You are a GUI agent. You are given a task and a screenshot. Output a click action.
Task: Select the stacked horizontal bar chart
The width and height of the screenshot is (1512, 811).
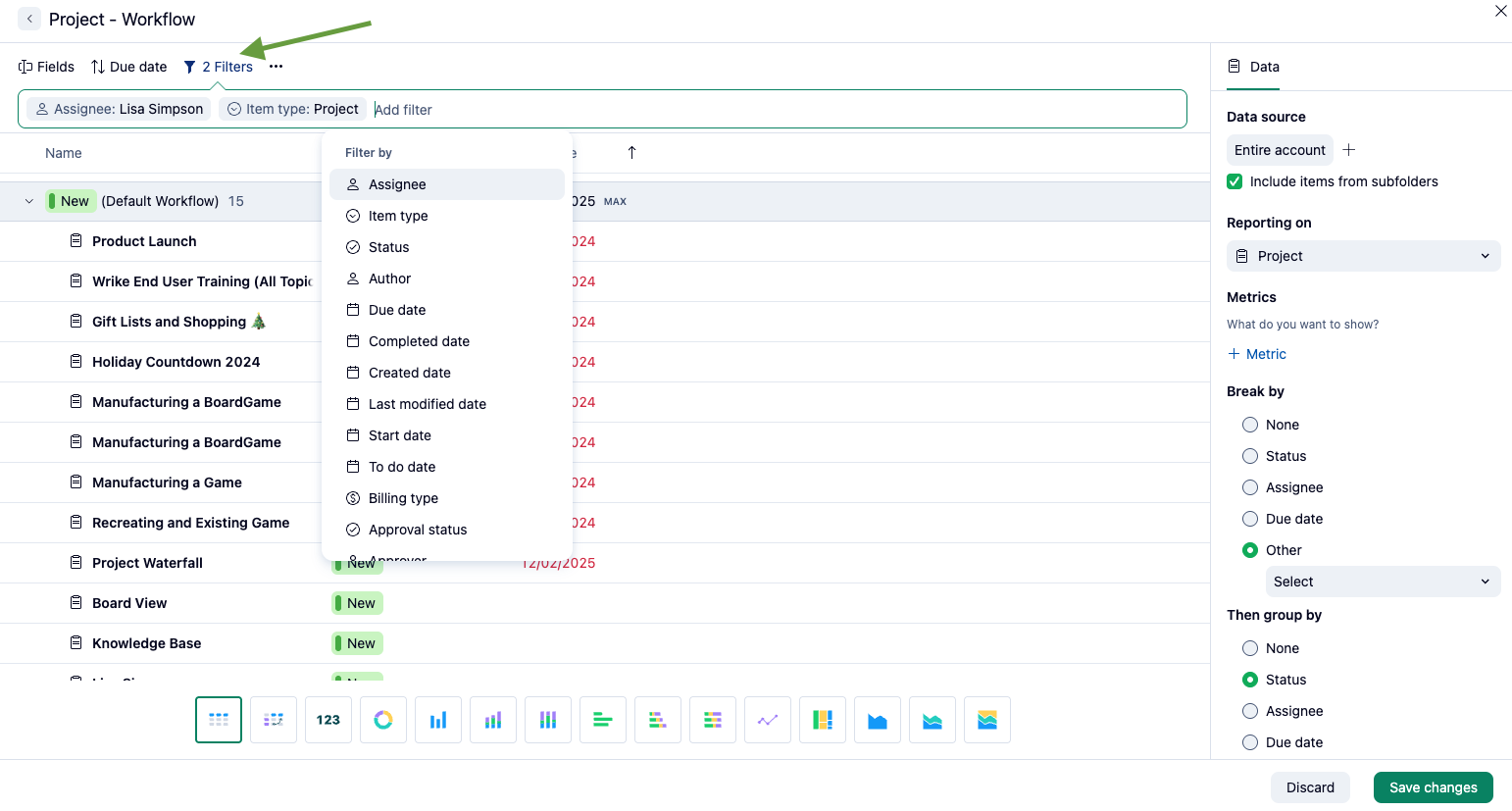[x=658, y=720]
